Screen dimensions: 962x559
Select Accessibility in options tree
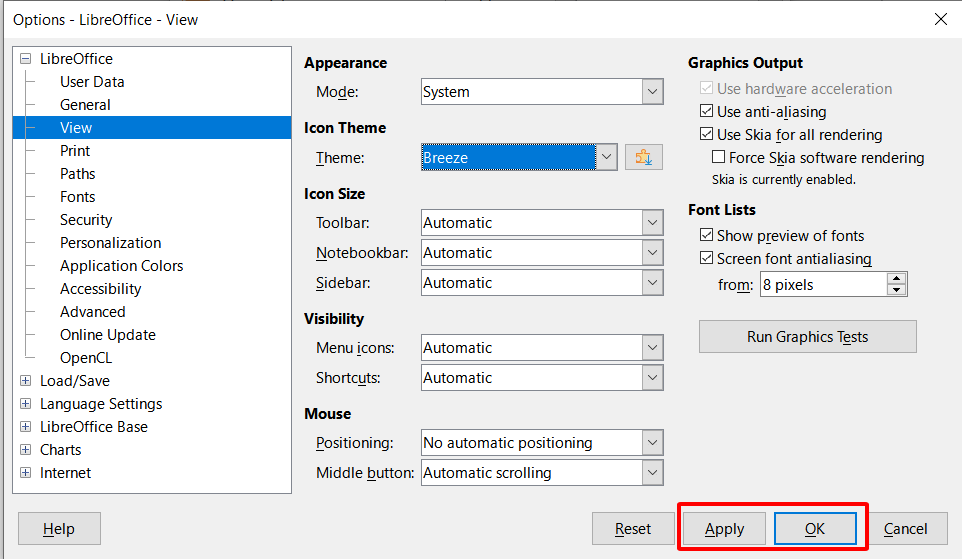coord(100,289)
